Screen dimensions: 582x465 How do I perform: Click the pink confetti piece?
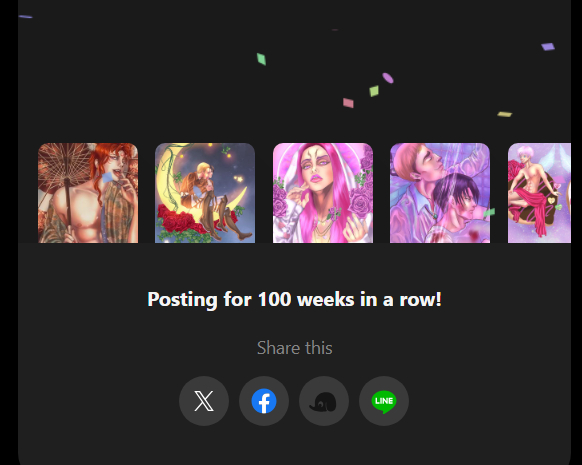[x=348, y=103]
